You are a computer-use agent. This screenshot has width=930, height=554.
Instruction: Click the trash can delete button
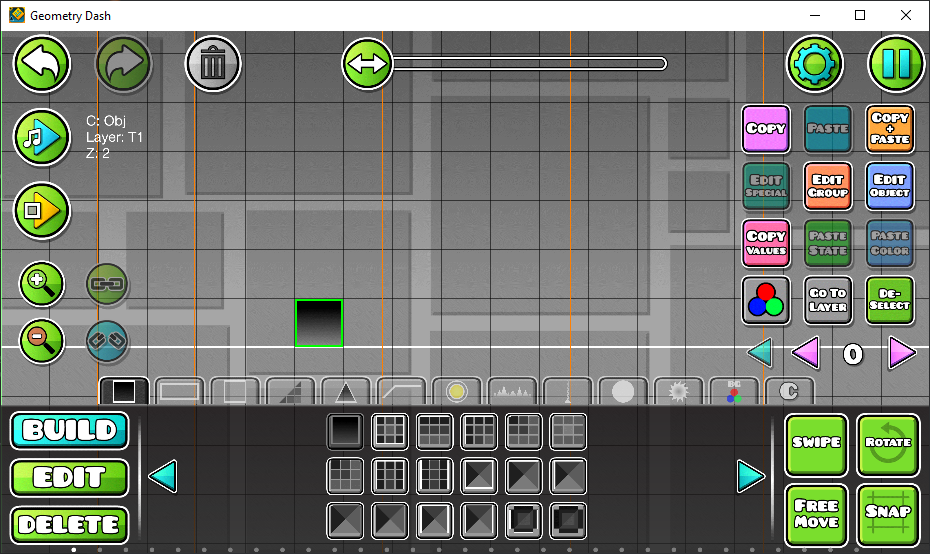click(x=213, y=63)
